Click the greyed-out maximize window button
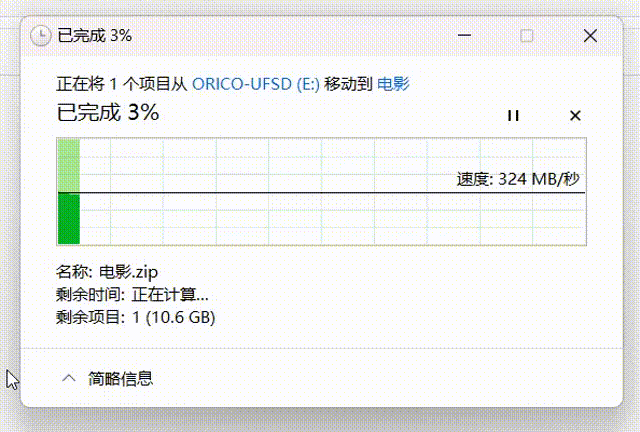Screen dimensions: 640x432 coord(527,36)
